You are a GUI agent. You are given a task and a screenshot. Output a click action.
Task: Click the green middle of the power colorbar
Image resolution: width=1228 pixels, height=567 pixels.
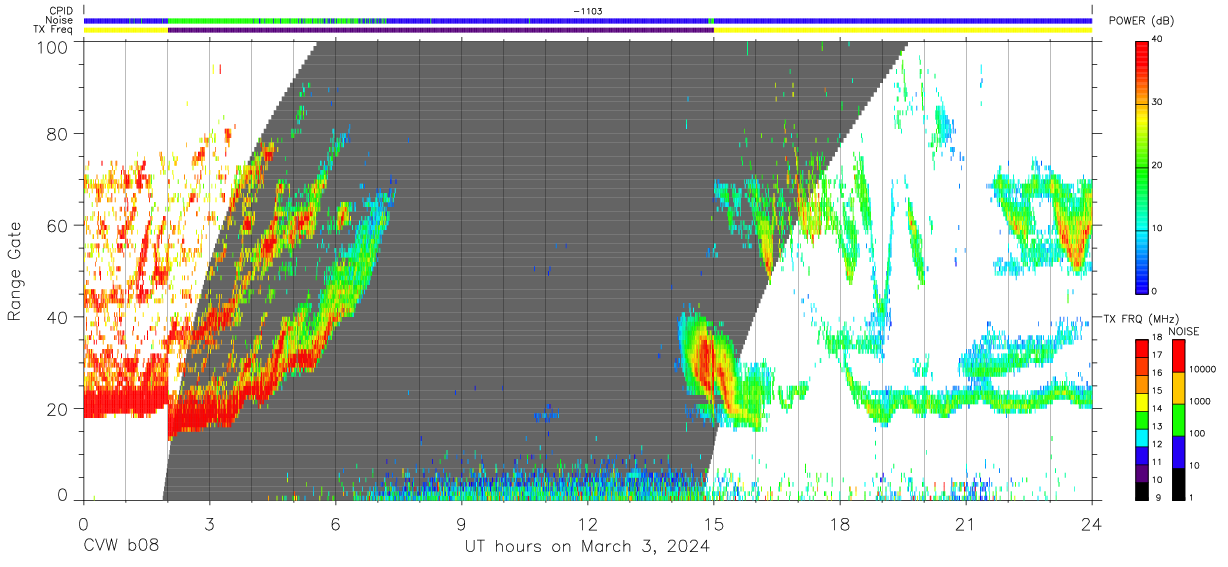[1142, 170]
